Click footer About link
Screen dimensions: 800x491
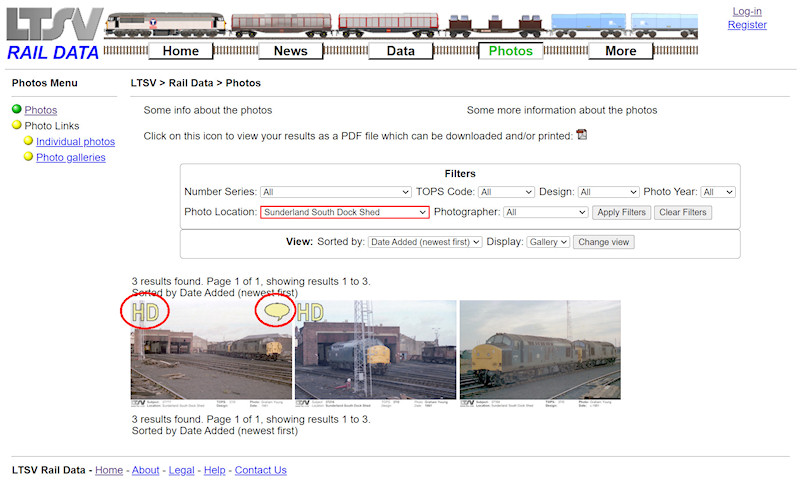(145, 470)
